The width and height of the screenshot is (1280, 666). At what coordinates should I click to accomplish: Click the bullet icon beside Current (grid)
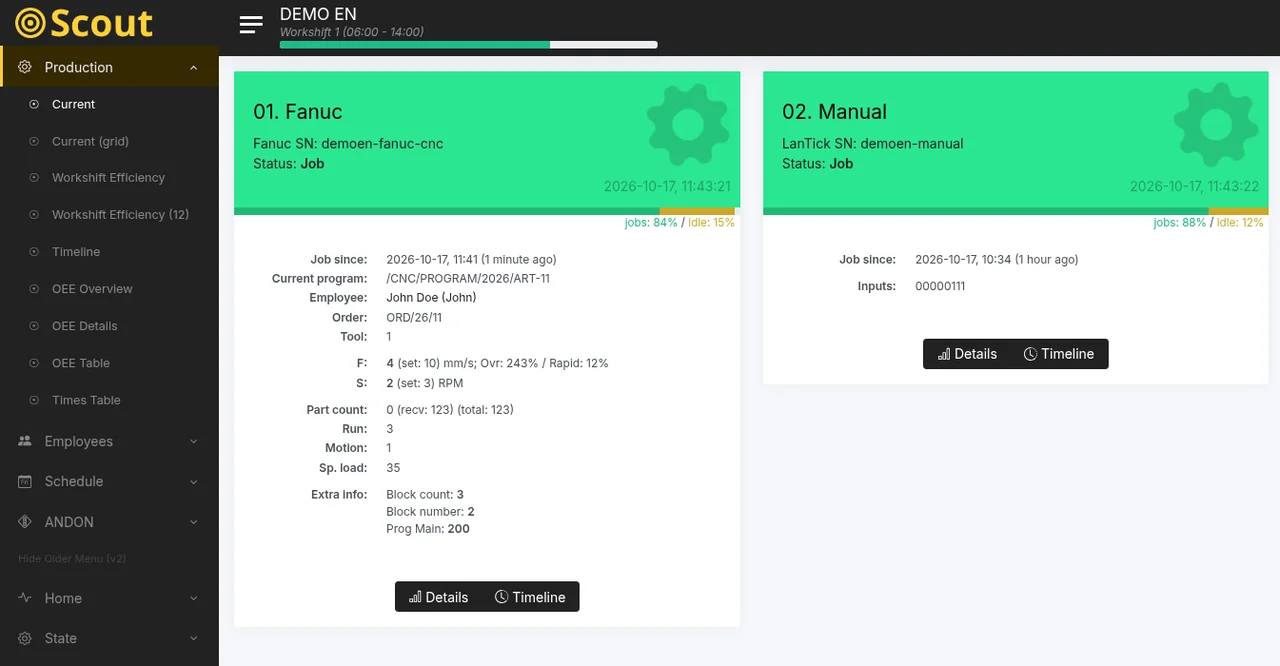[34, 141]
